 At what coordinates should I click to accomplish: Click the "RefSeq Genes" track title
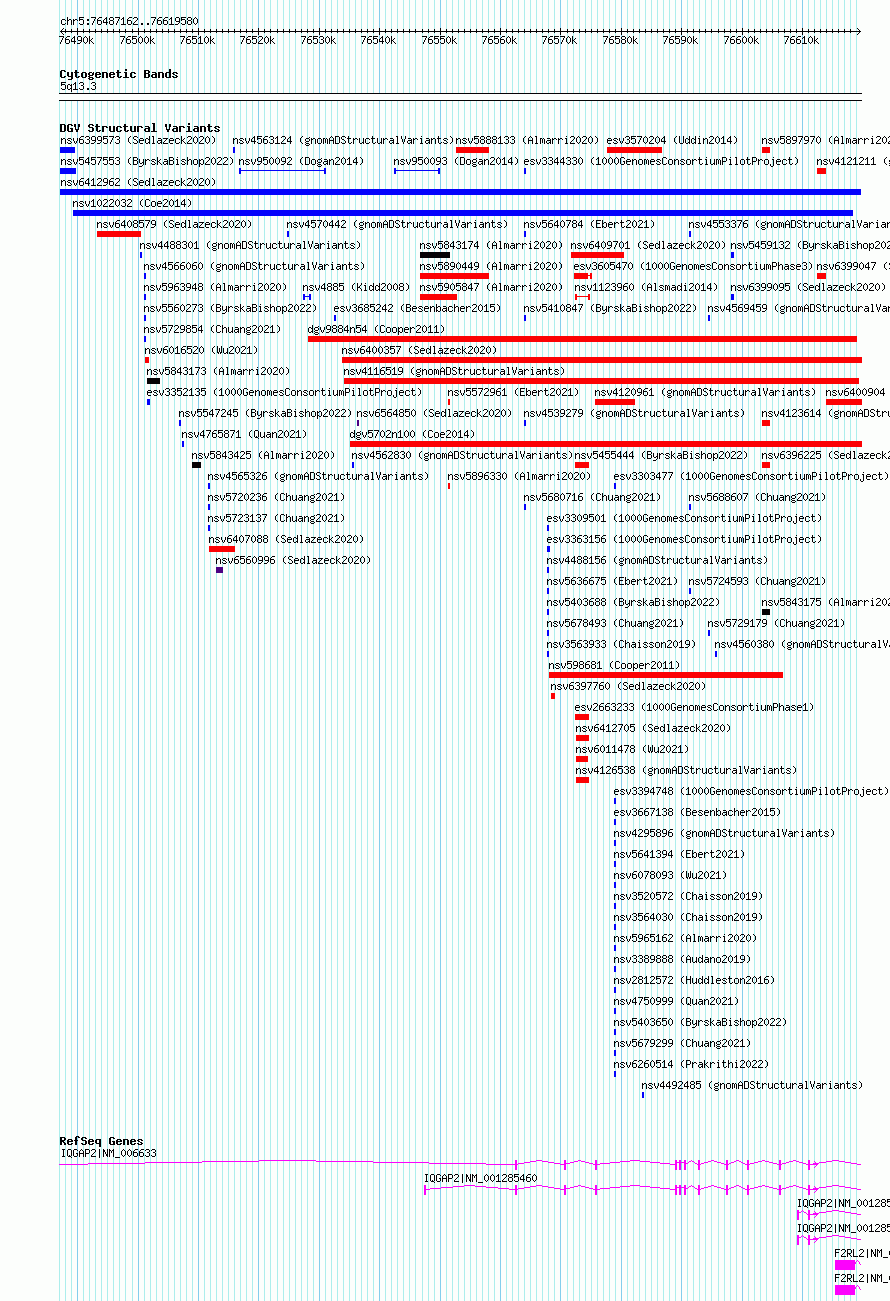coord(101,1141)
